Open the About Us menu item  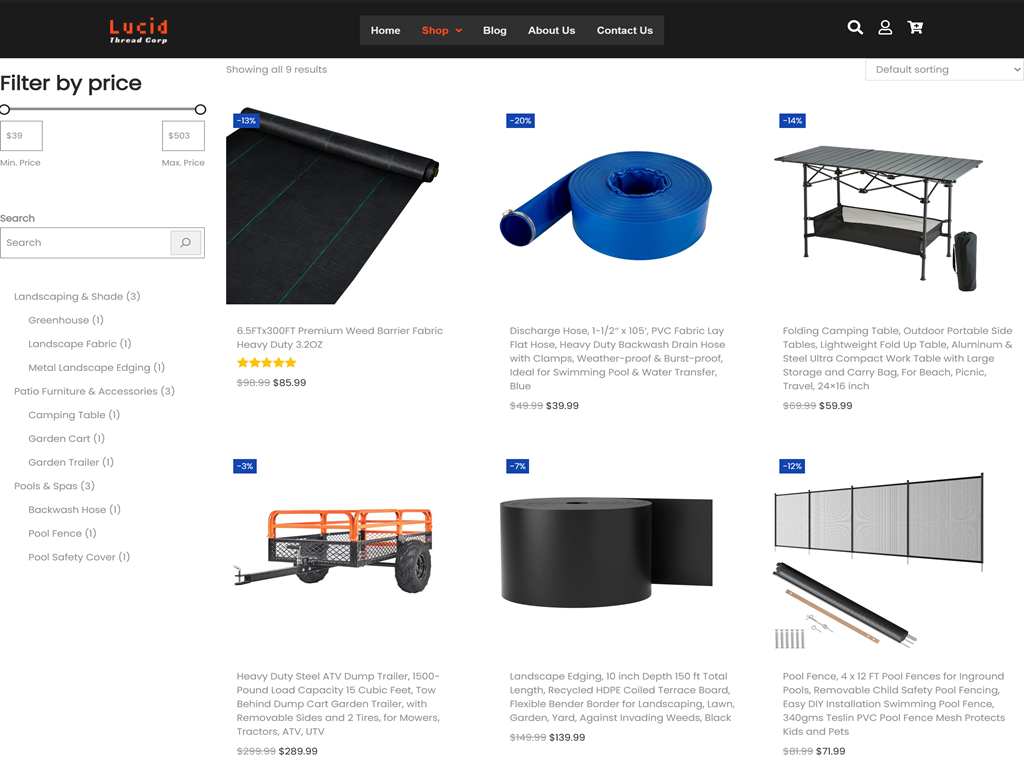pyautogui.click(x=551, y=31)
